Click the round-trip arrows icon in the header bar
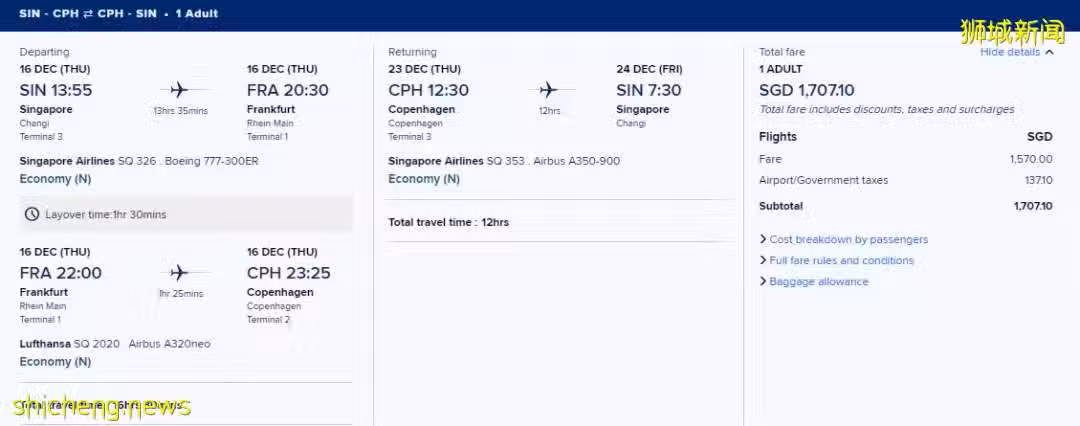 point(88,13)
